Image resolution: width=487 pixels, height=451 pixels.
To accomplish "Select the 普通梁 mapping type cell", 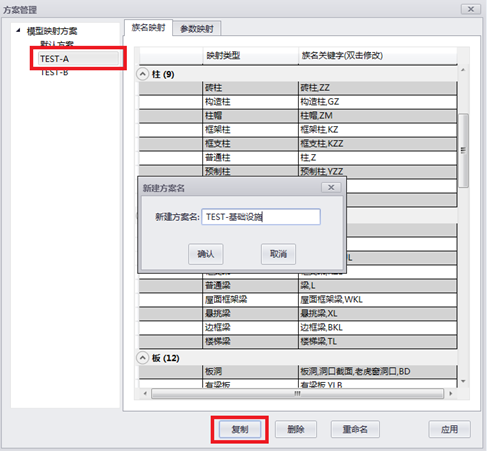I will point(250,286).
